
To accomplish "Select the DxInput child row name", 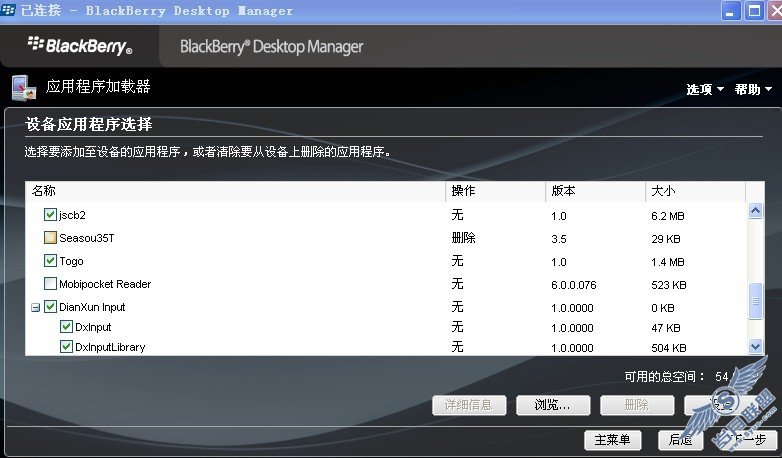I will (93, 327).
